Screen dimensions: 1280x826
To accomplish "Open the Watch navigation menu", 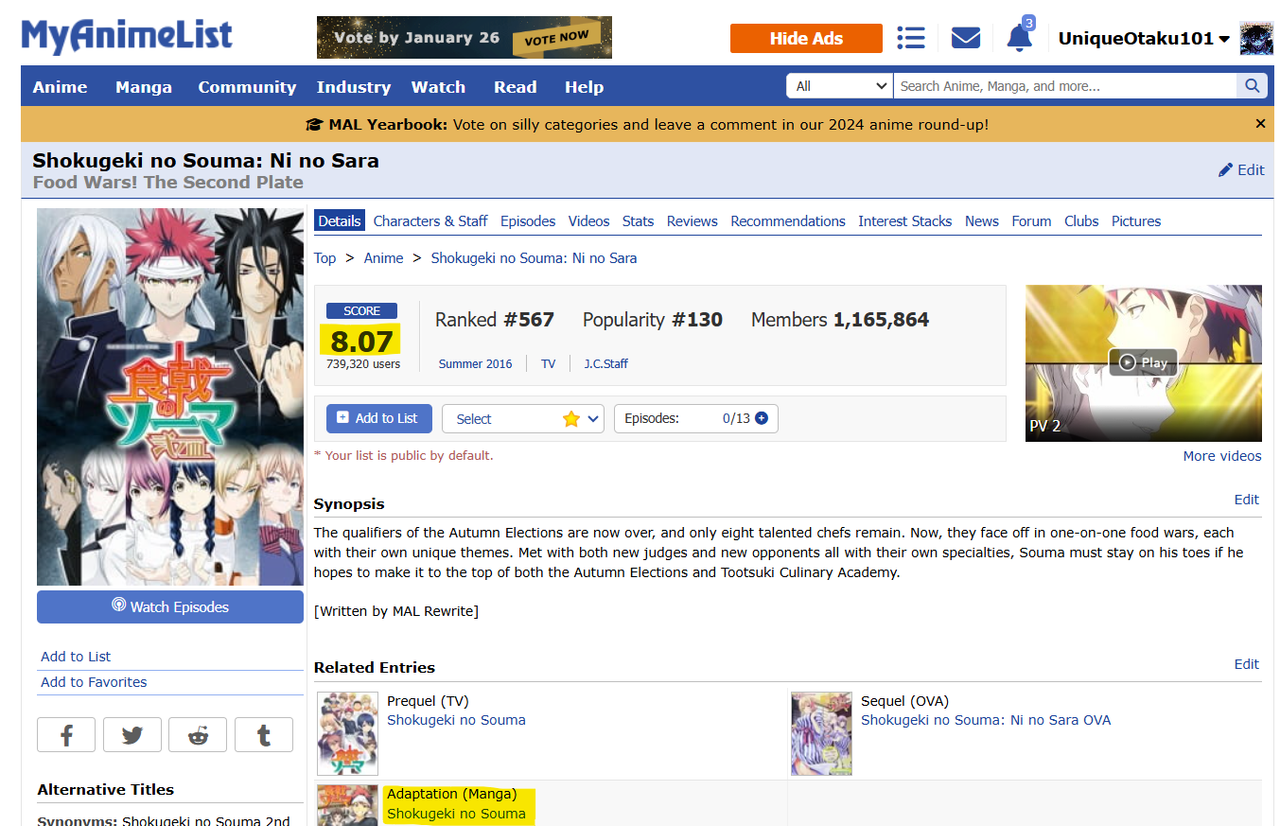I will pyautogui.click(x=438, y=87).
